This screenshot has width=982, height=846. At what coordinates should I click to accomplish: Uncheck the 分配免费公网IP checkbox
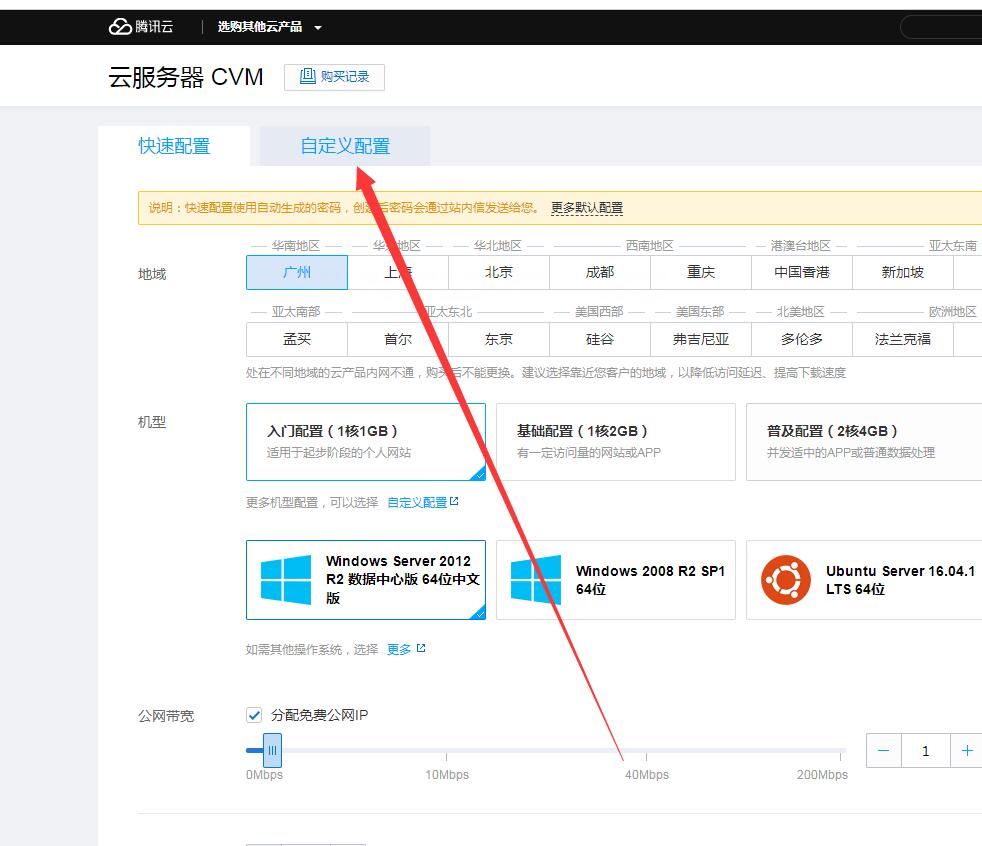[x=254, y=715]
